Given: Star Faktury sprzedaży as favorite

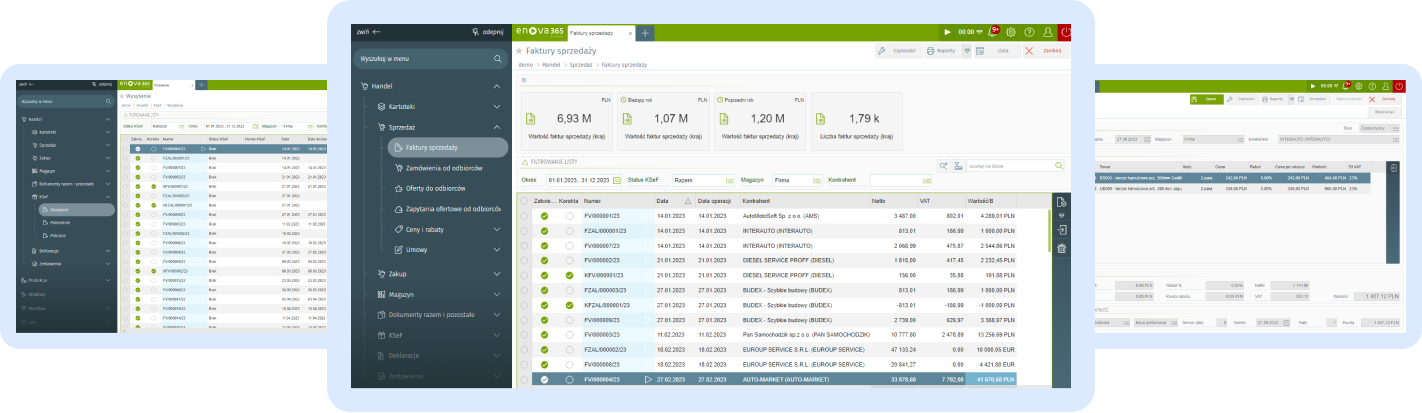Looking at the screenshot, I should (519, 50).
